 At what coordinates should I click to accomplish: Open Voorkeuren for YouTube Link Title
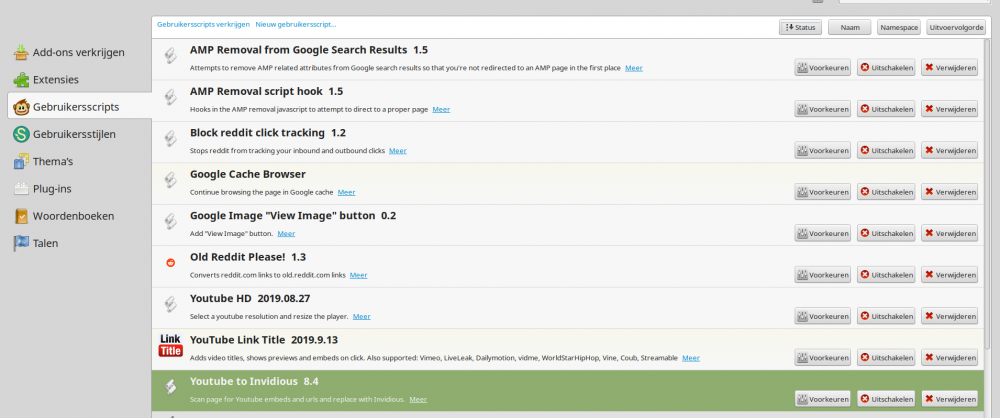(823, 357)
